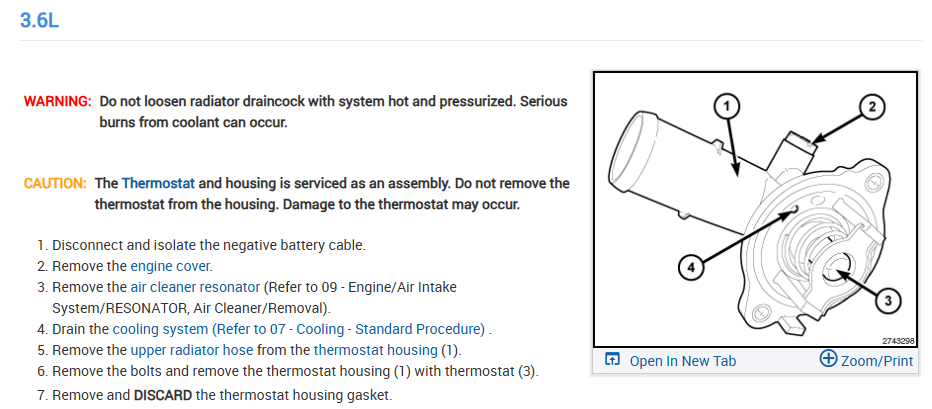This screenshot has width=932, height=409.
Task: Open the Thermostat link in the caution note
Action: pyautogui.click(x=158, y=184)
